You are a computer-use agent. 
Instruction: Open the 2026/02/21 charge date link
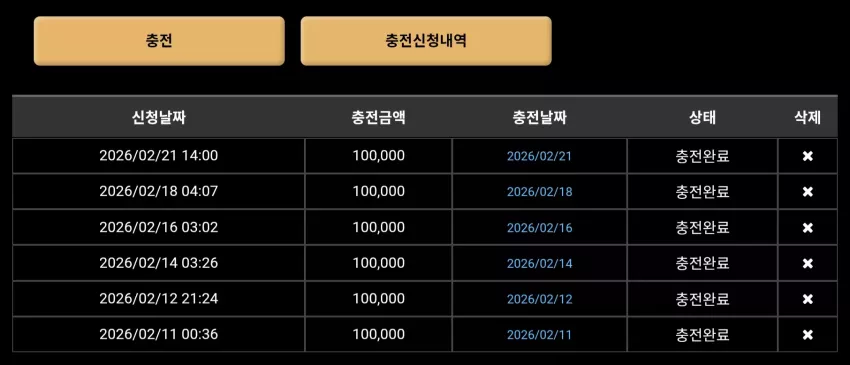pos(539,156)
